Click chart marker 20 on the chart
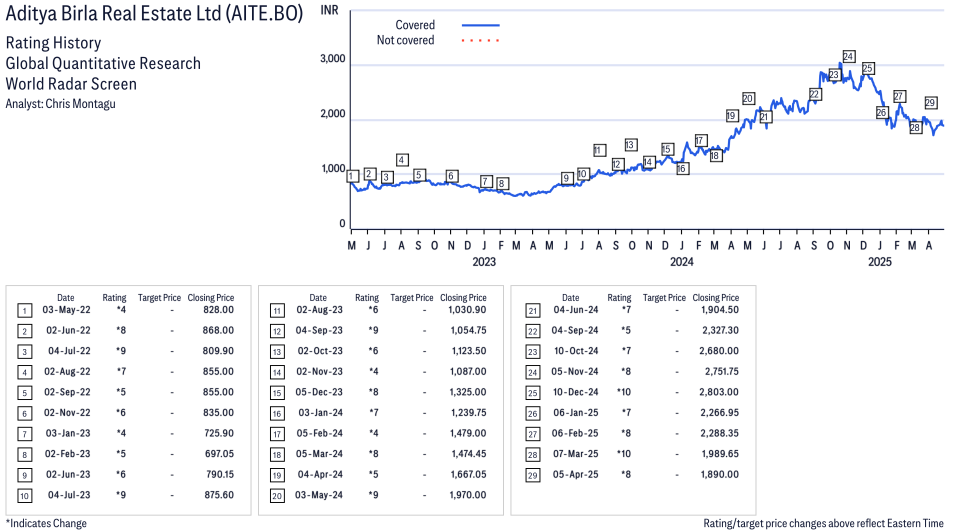The height and width of the screenshot is (530, 955). click(x=749, y=99)
